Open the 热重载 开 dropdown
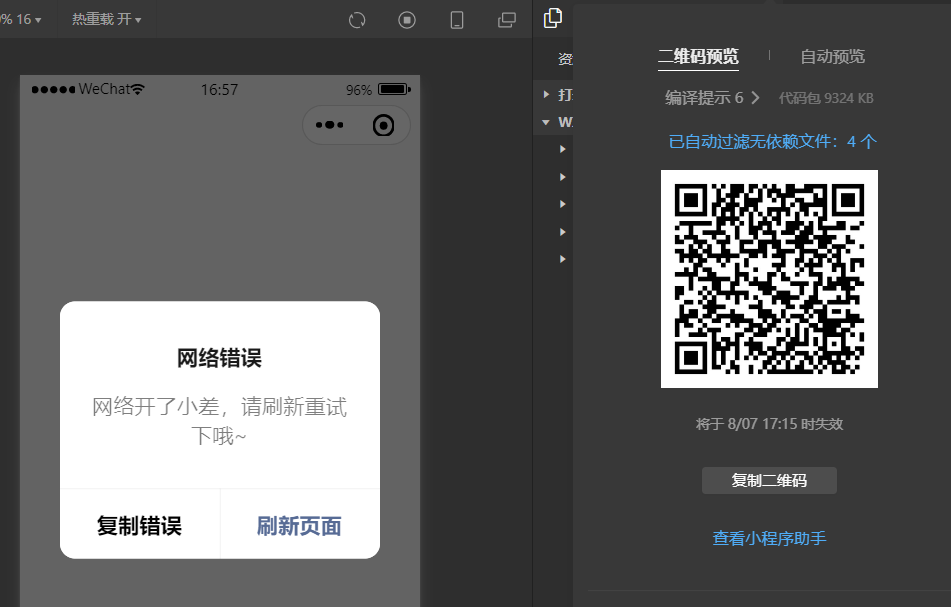Viewport: 951px width, 607px height. click(x=107, y=19)
